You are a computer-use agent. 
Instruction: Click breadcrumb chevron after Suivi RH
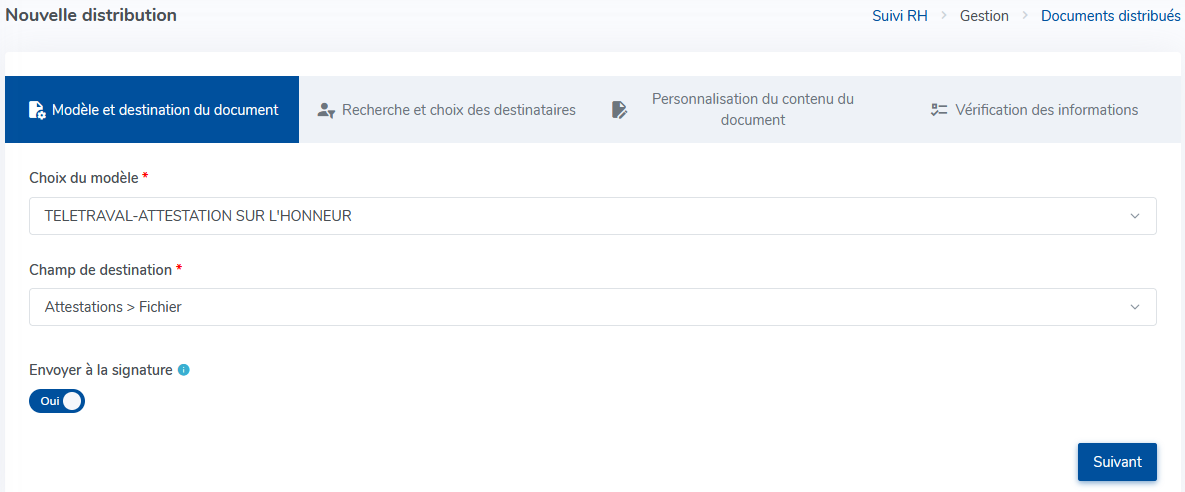pyautogui.click(x=944, y=16)
